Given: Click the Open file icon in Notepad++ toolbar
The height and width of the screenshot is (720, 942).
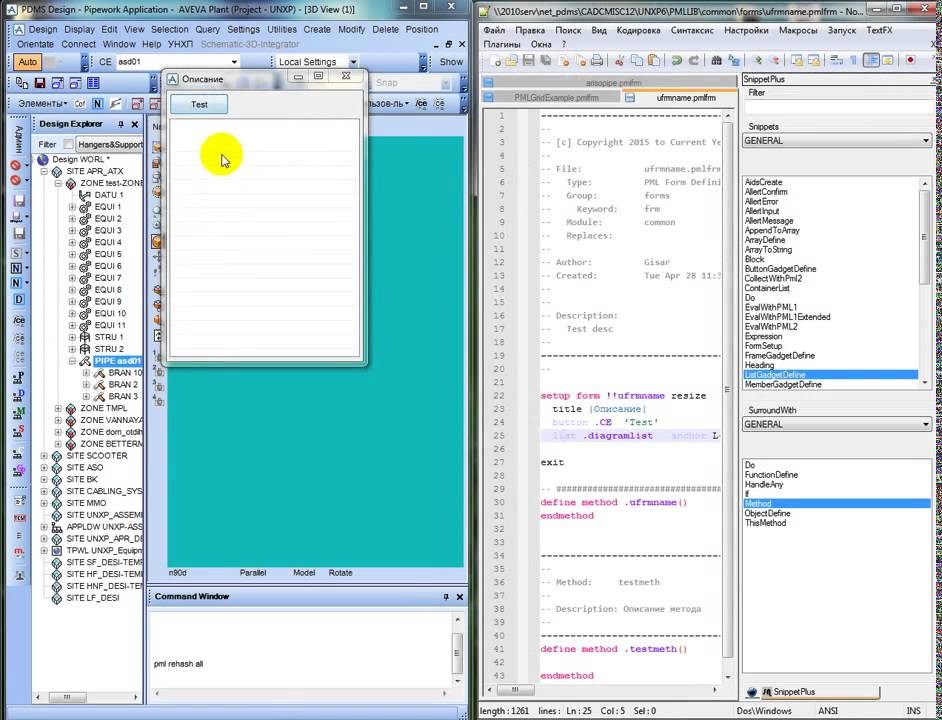Looking at the screenshot, I should pyautogui.click(x=511, y=60).
